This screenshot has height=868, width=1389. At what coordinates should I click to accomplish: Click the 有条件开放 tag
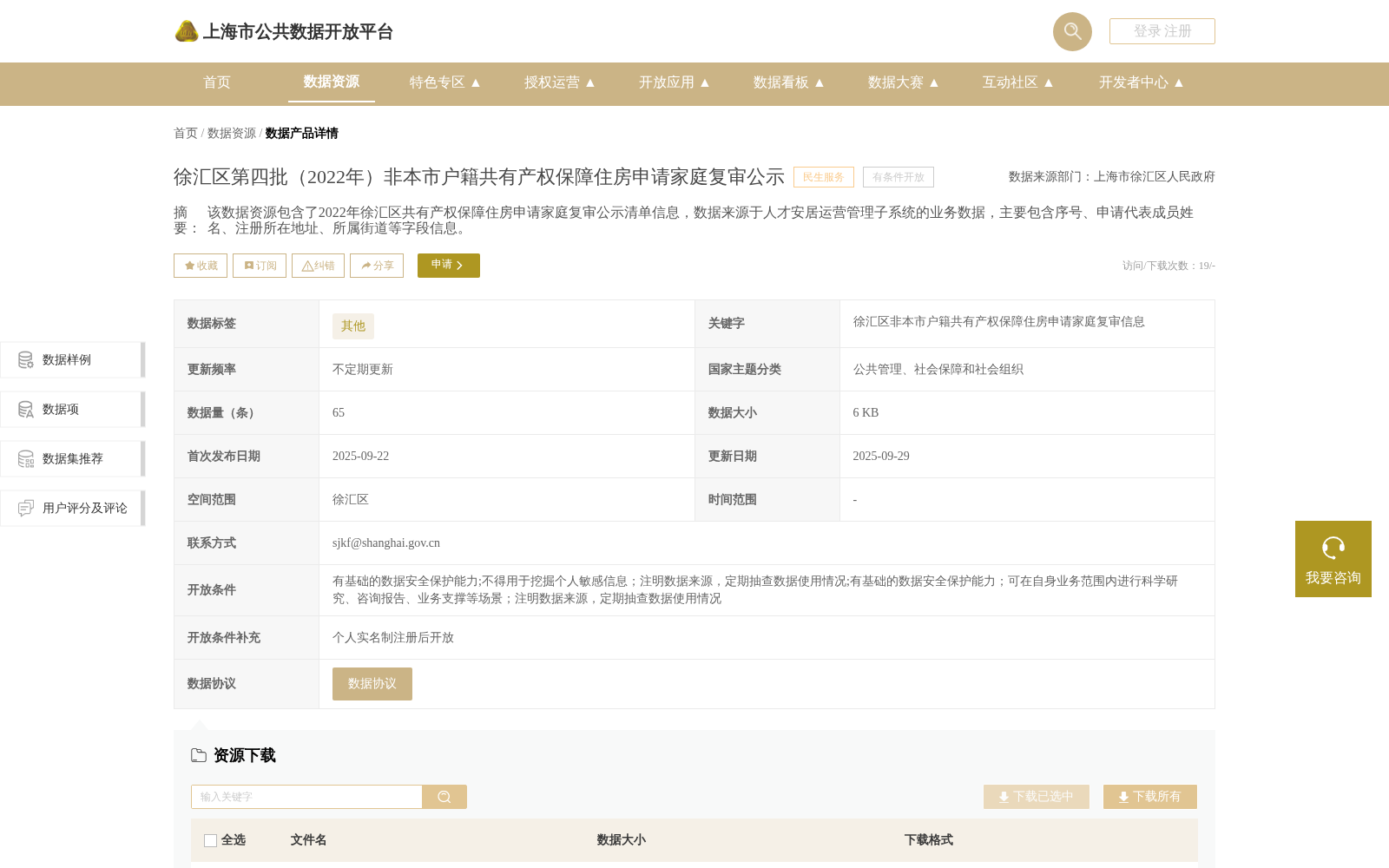pos(899,177)
